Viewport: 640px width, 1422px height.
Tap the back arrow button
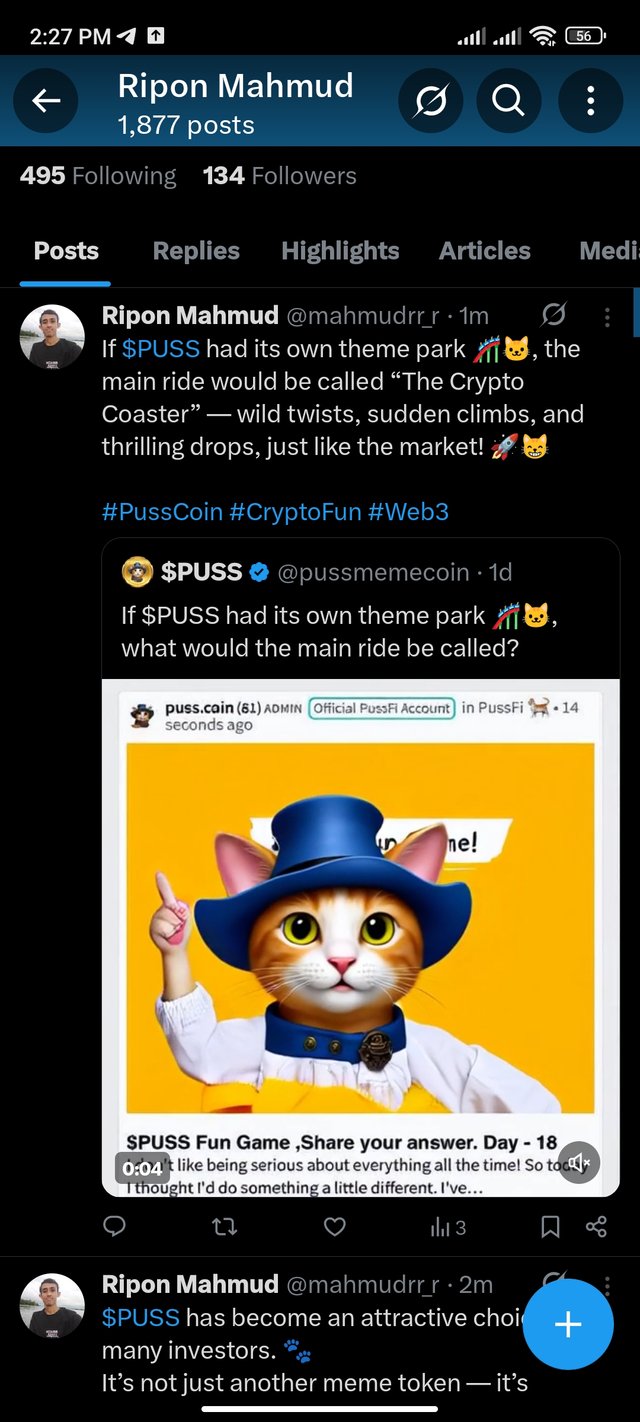(x=46, y=100)
